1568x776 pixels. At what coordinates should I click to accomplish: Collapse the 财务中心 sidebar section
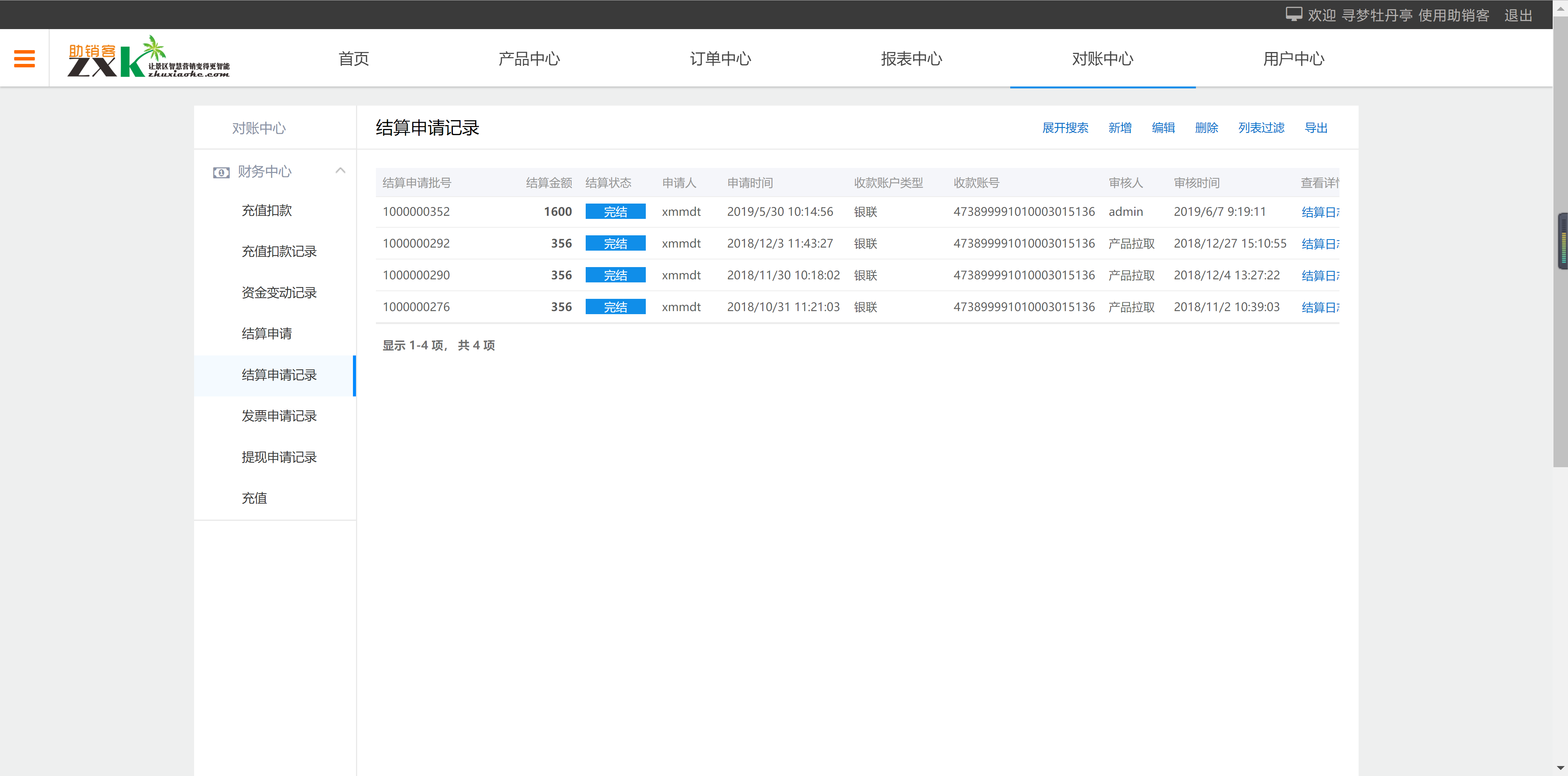click(340, 171)
